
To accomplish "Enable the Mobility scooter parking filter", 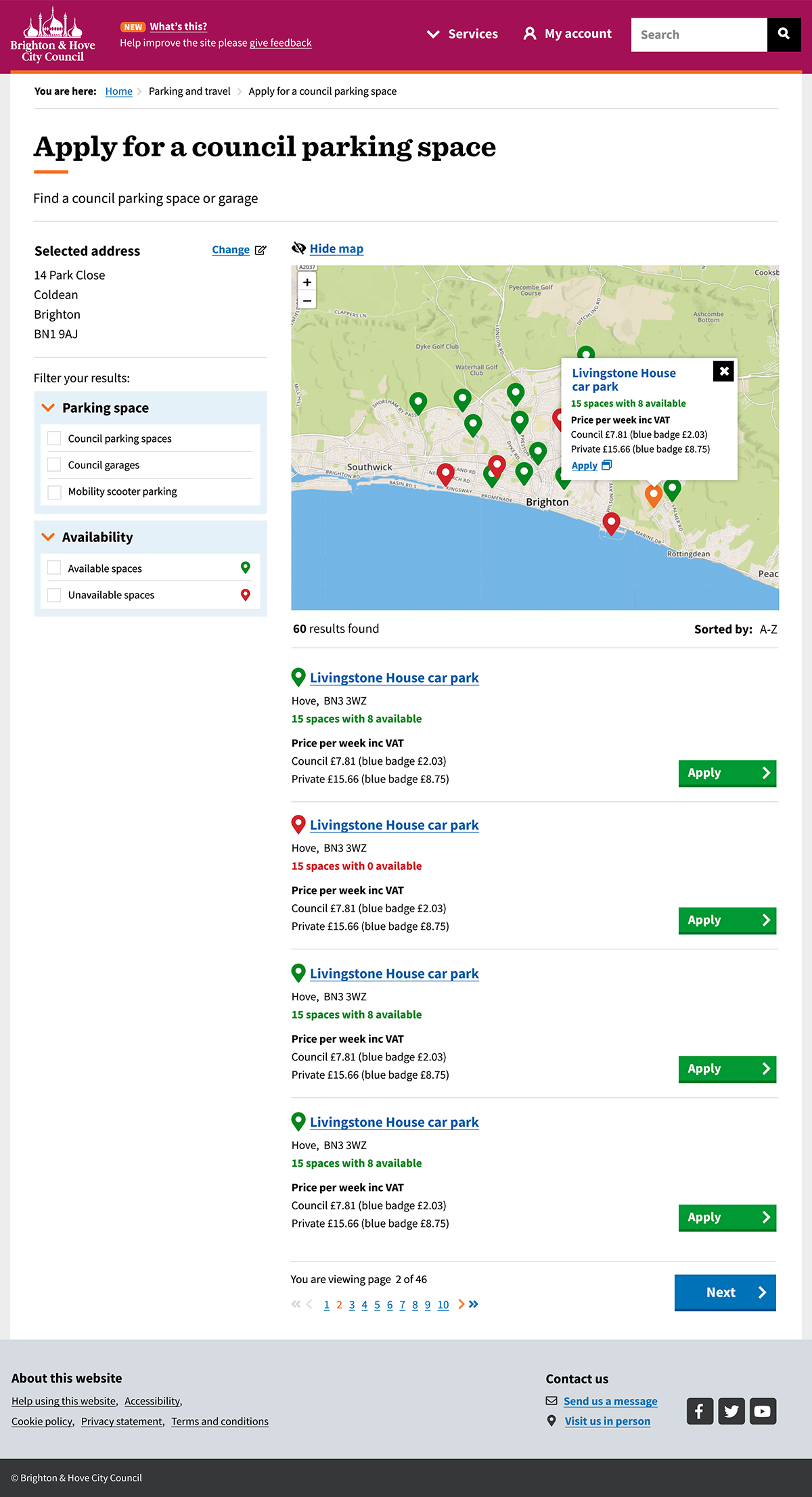I will click(x=55, y=492).
